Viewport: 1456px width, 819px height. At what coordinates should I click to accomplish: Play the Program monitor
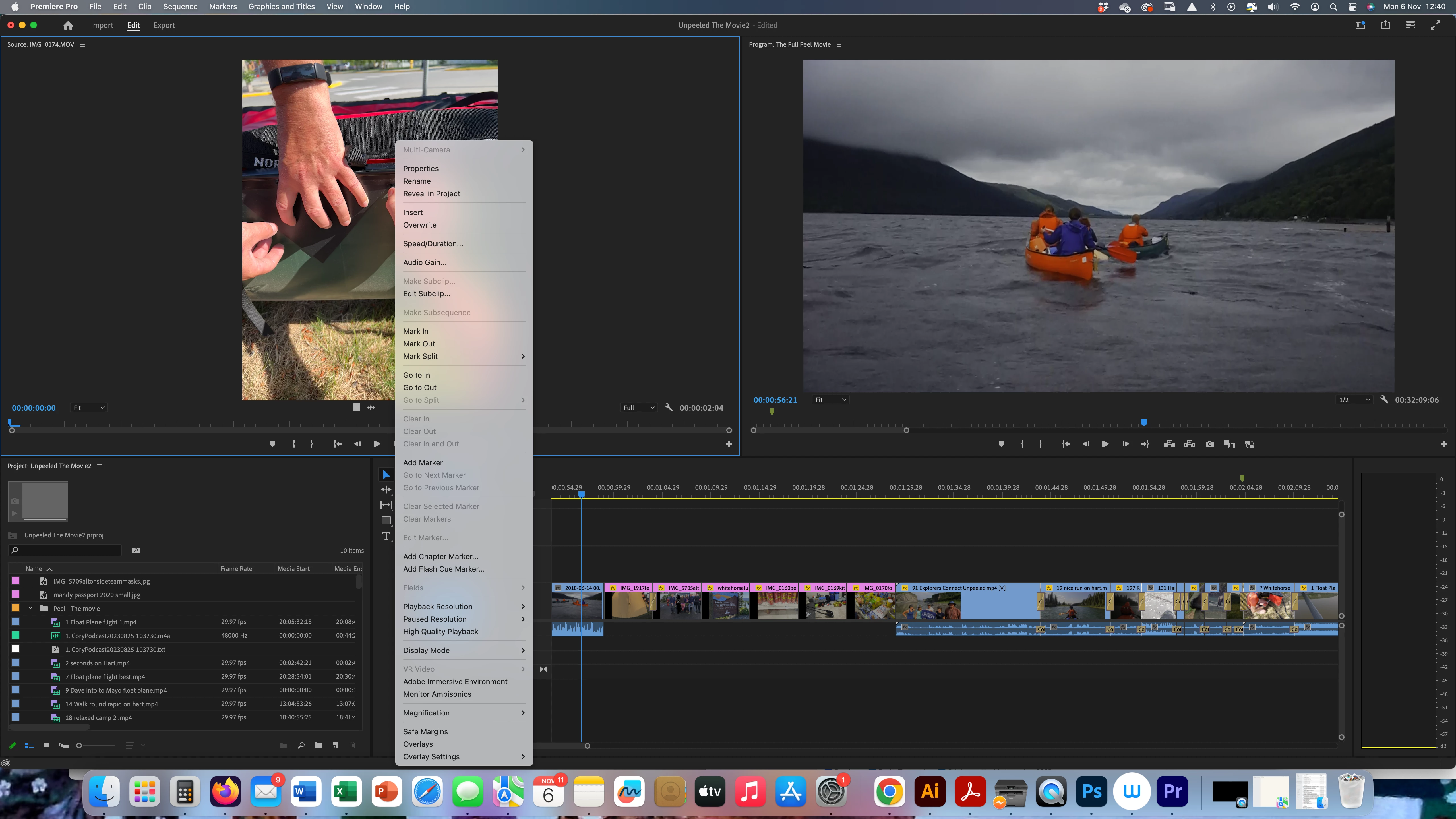(1105, 444)
